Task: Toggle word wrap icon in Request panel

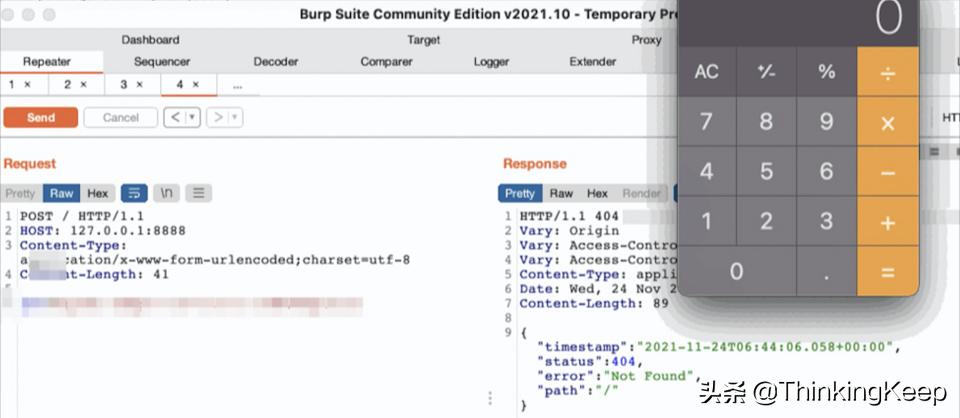Action: [x=133, y=193]
